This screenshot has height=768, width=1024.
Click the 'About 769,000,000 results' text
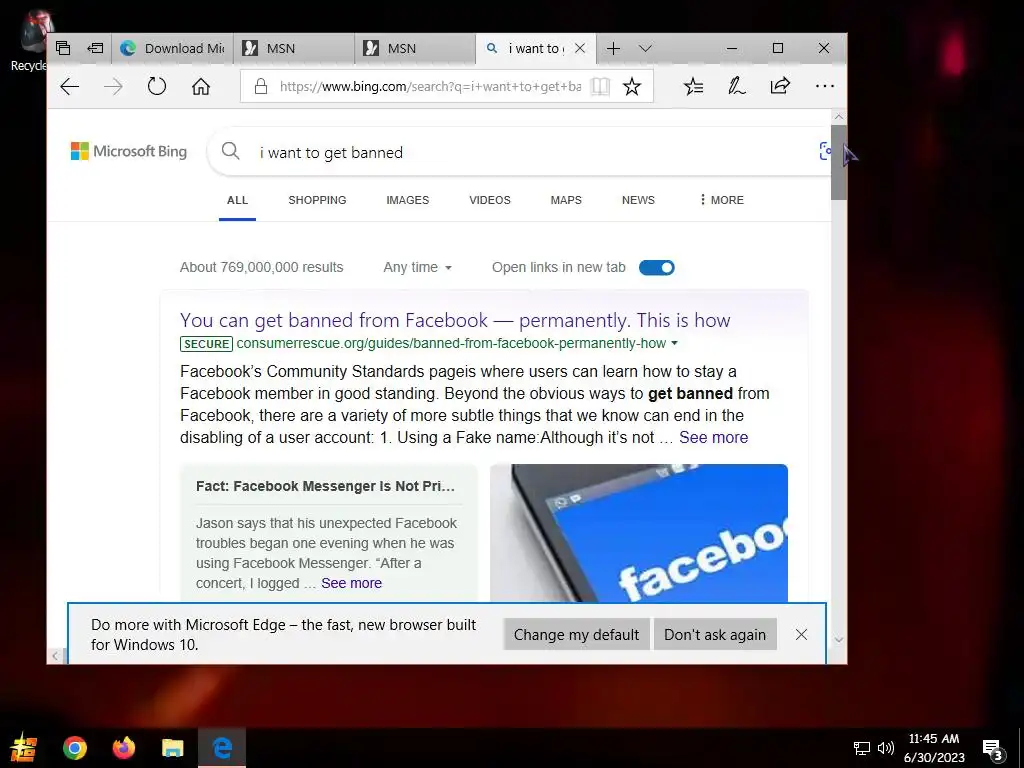[261, 267]
